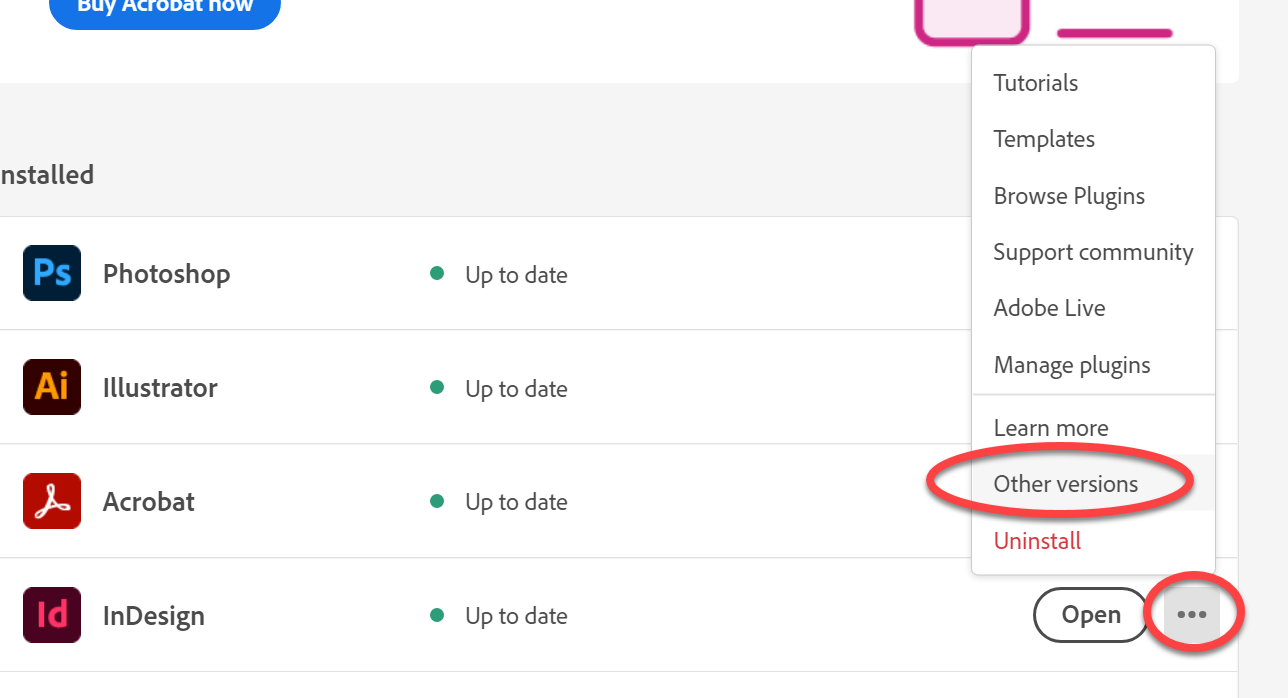Select Tutorials from the context menu

(1035, 83)
